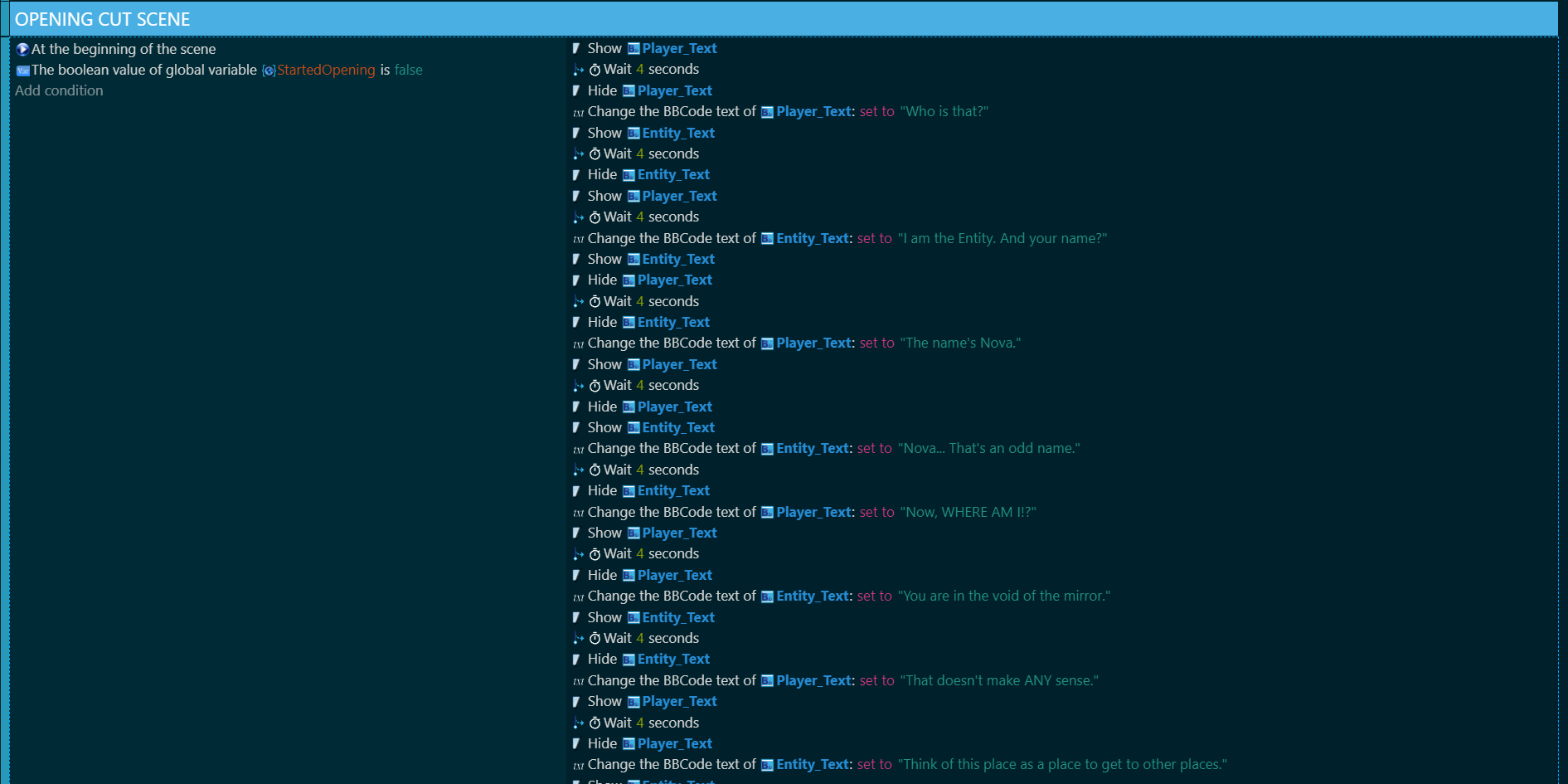Viewport: 1568px width, 784px height.
Task: Click the play icon on "At the beginning of the scene"
Action: pyautogui.click(x=23, y=49)
